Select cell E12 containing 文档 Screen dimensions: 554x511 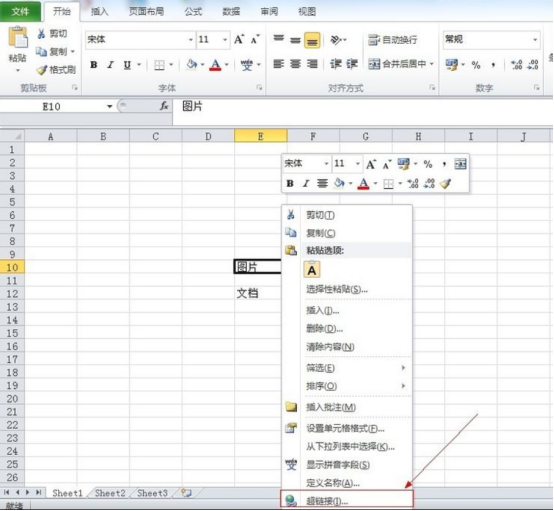coord(260,293)
